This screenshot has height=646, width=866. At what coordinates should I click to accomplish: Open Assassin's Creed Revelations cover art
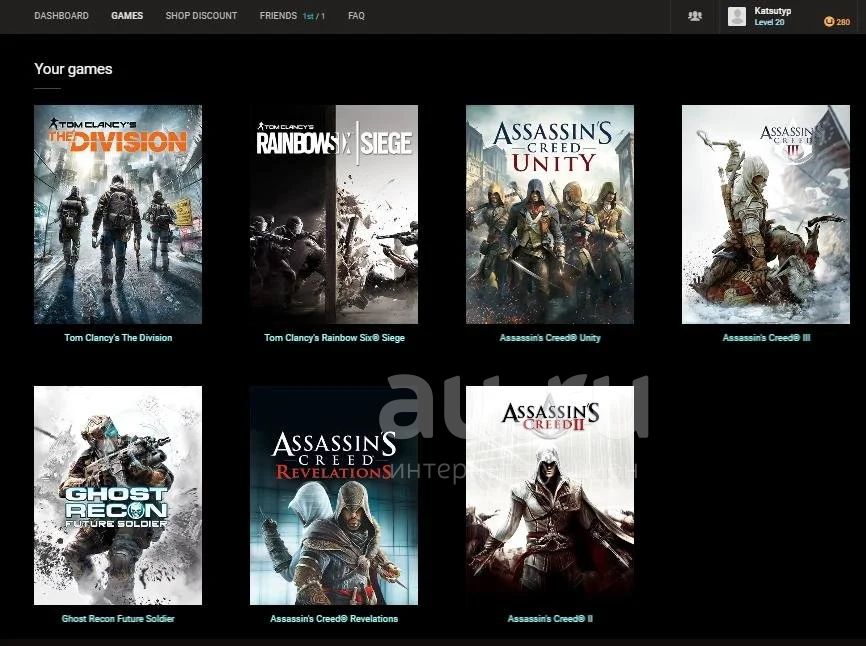pyautogui.click(x=334, y=495)
